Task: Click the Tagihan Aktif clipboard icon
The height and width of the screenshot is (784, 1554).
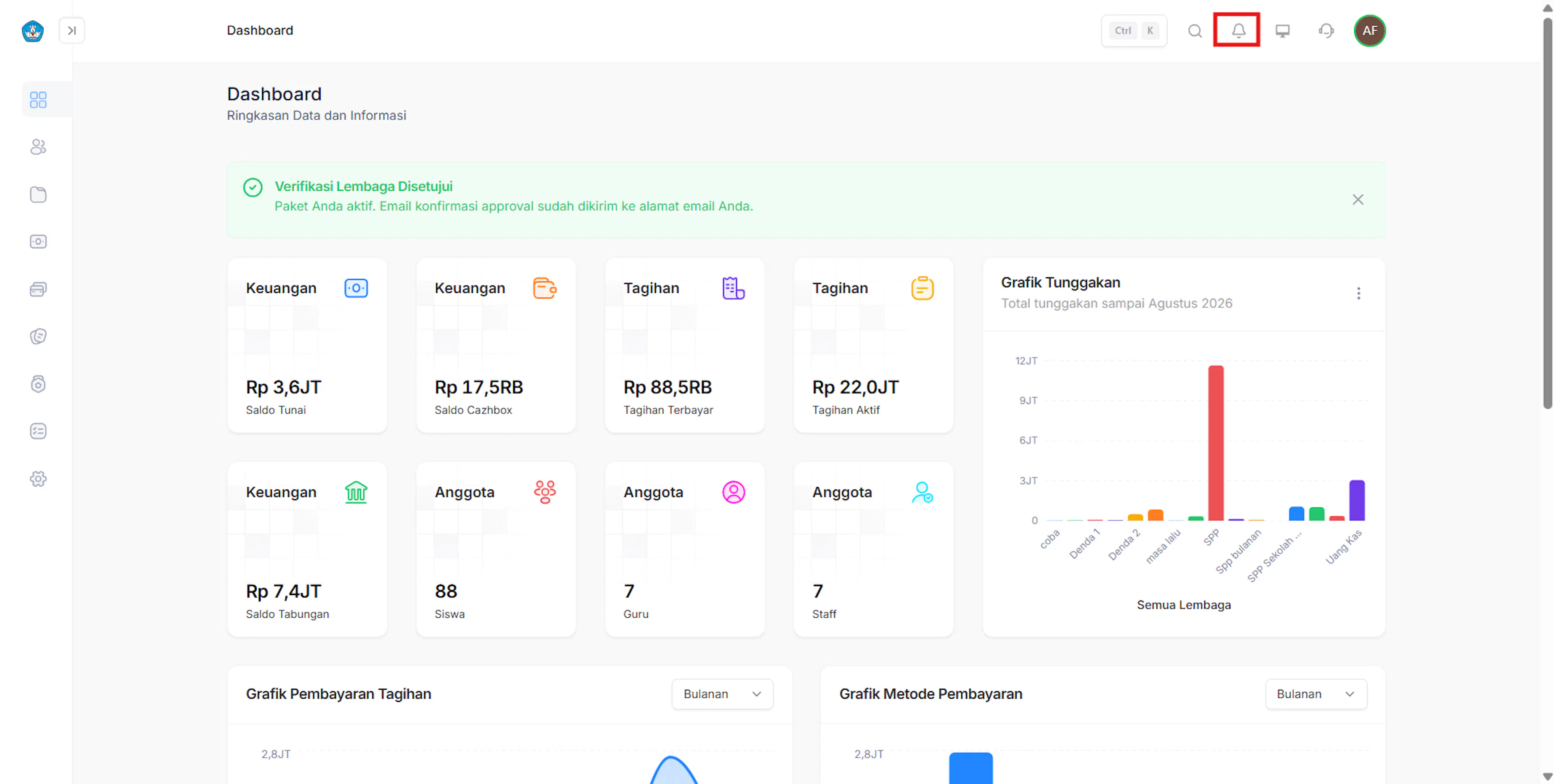Action: click(x=922, y=288)
